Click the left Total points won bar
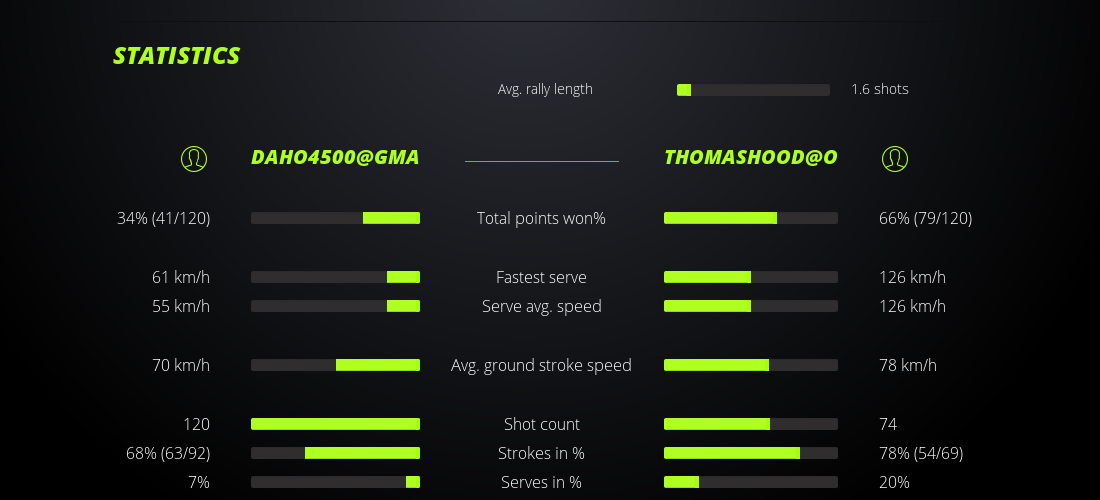The height and width of the screenshot is (500, 1100). coord(335,218)
